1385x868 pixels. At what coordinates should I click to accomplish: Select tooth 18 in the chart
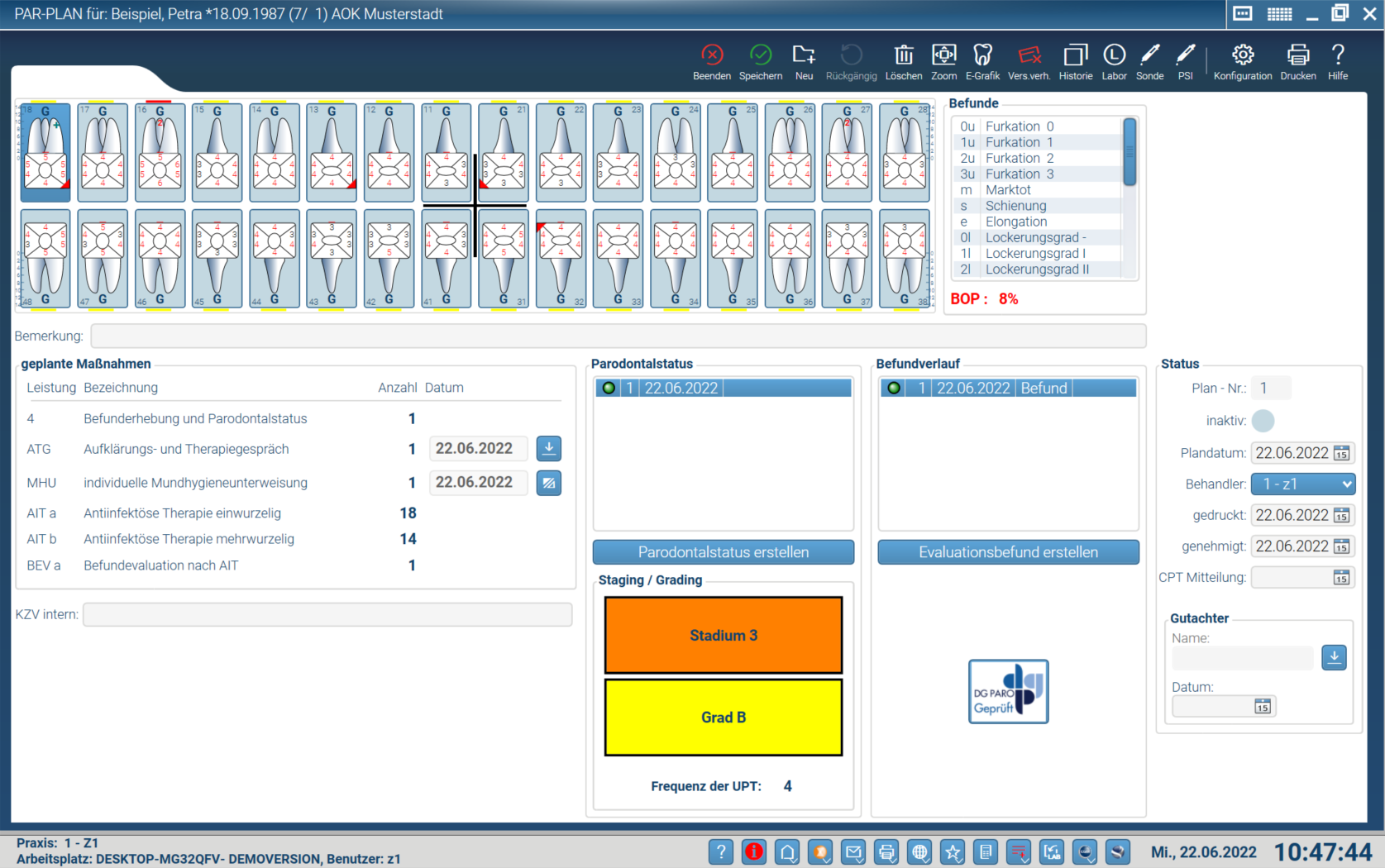click(45, 153)
